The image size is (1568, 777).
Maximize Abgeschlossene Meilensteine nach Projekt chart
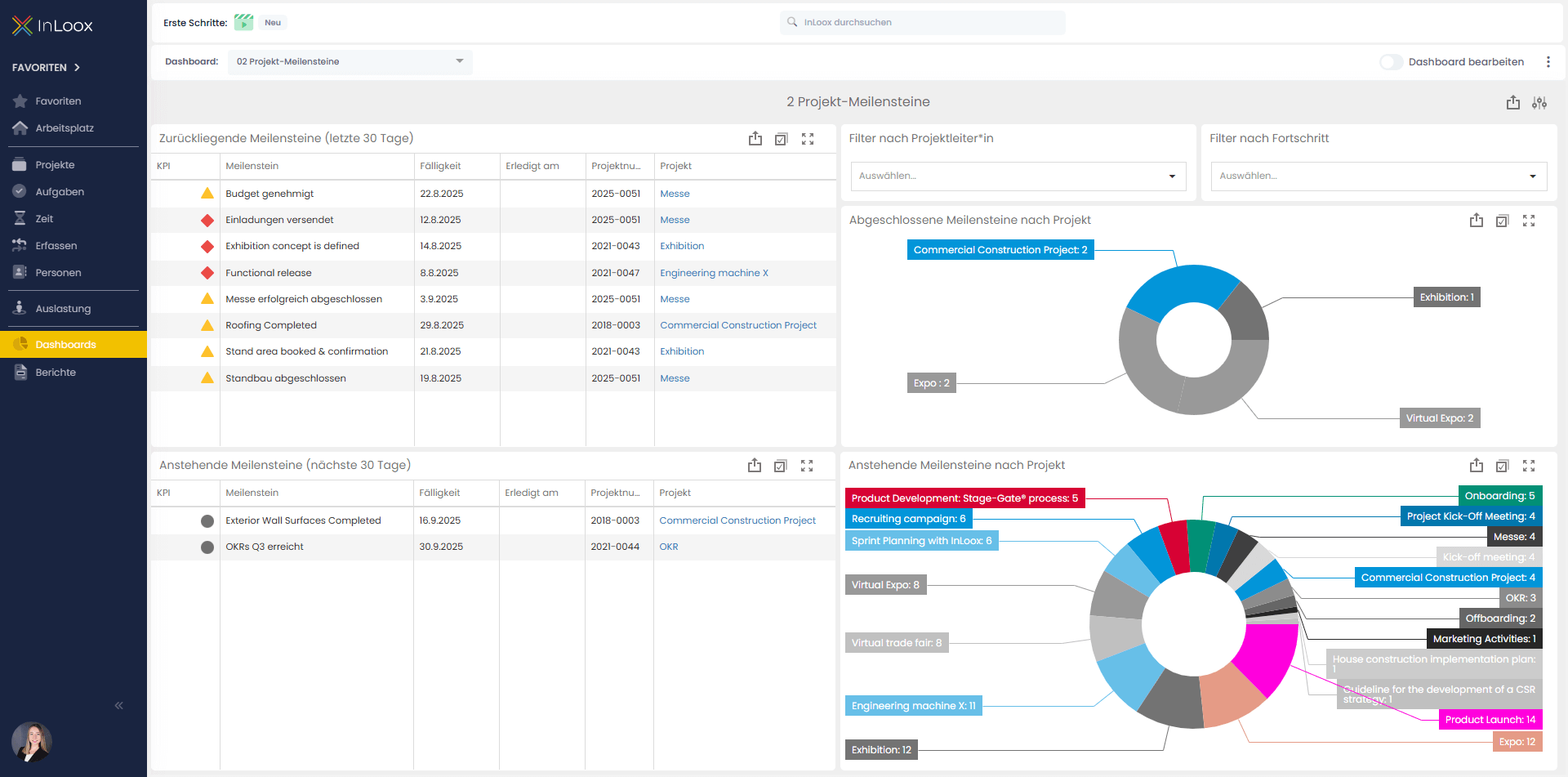[x=1528, y=221]
